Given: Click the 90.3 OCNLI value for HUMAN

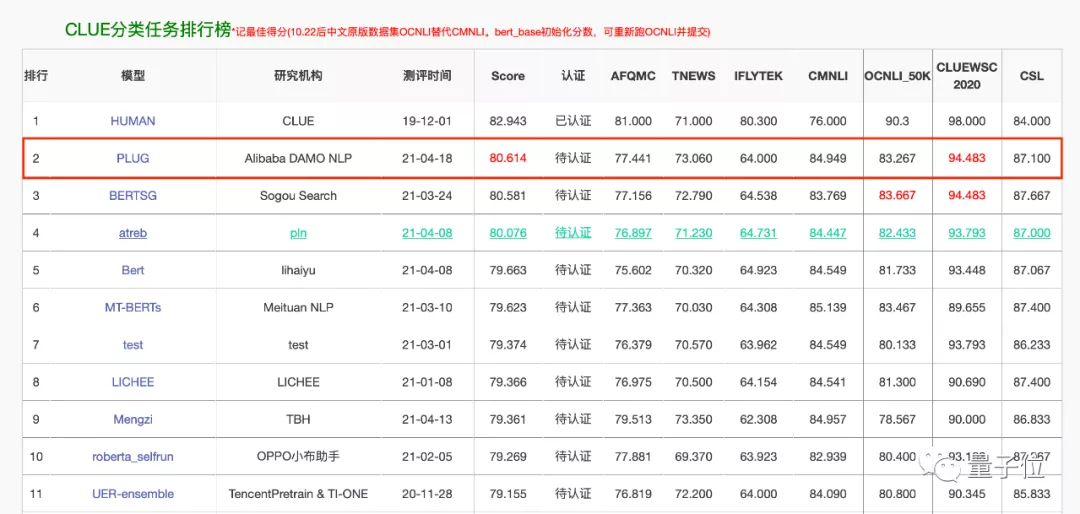Looking at the screenshot, I should coord(897,121).
